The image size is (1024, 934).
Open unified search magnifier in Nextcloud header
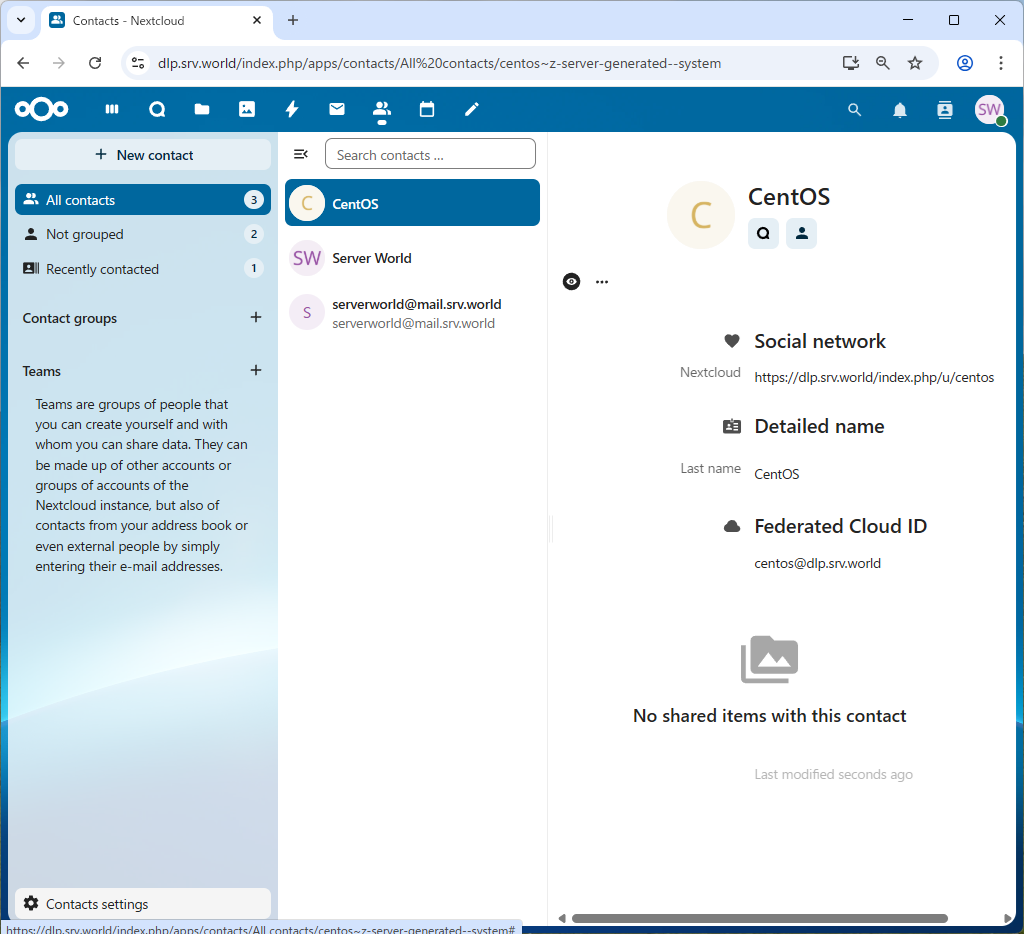pos(854,110)
